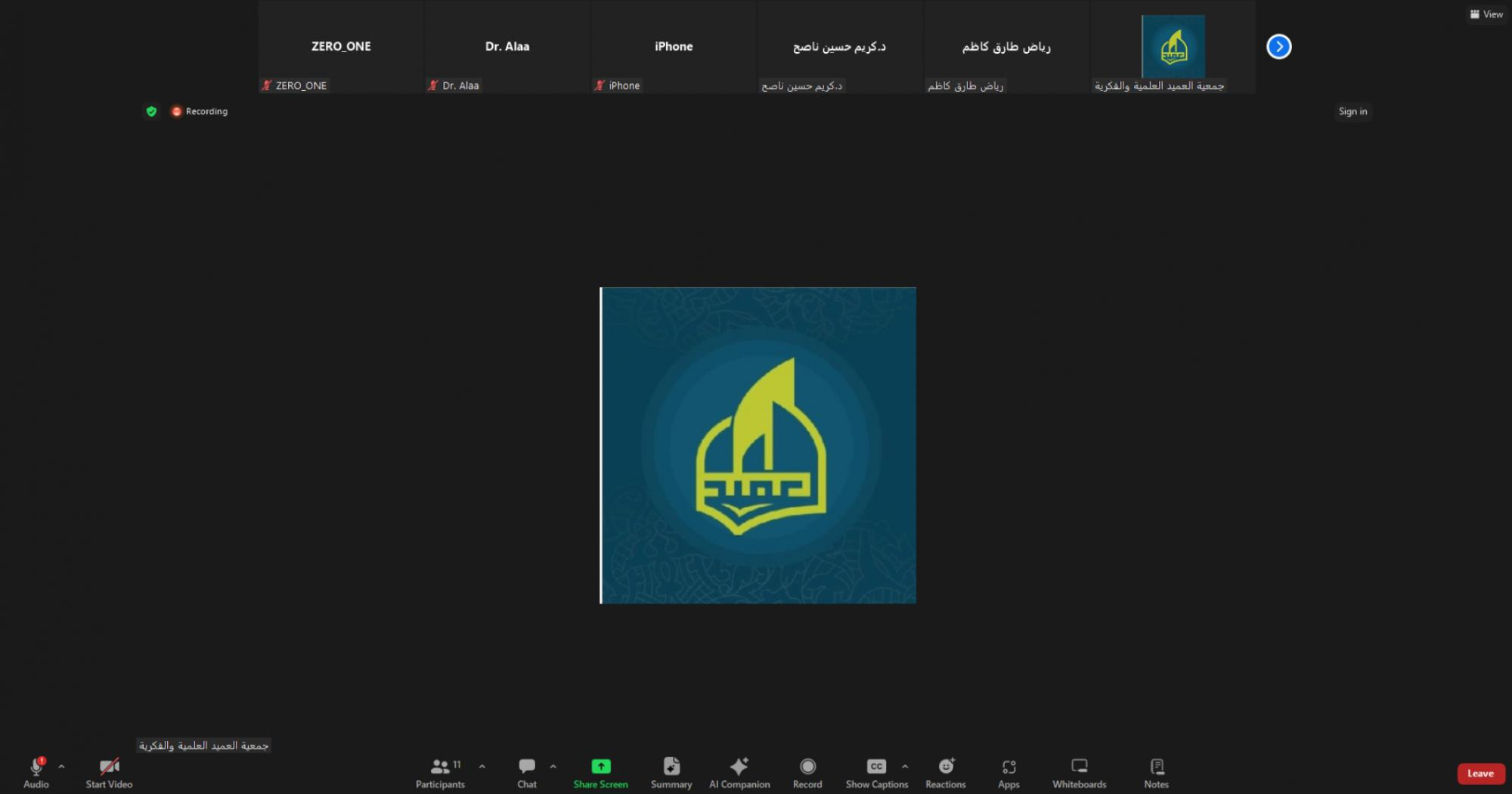Open the Reactions menu
Image resolution: width=1512 pixels, height=794 pixels.
(x=945, y=772)
